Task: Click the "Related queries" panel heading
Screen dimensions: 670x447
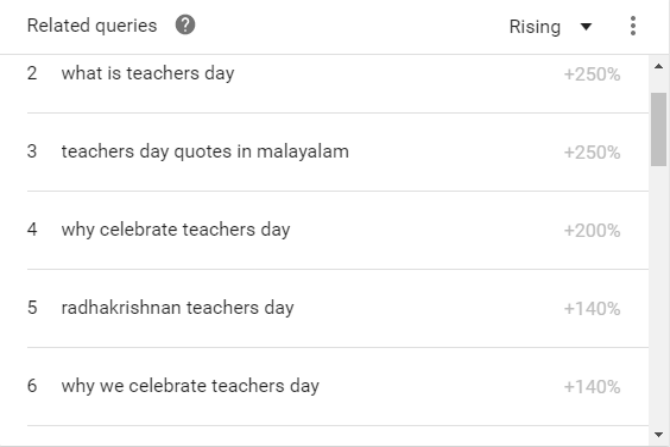Action: point(92,26)
